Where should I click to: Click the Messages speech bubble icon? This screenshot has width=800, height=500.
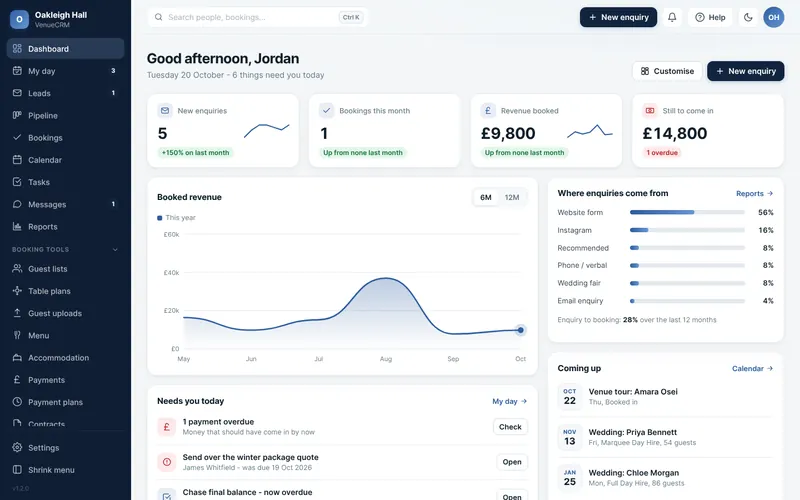pos(17,204)
